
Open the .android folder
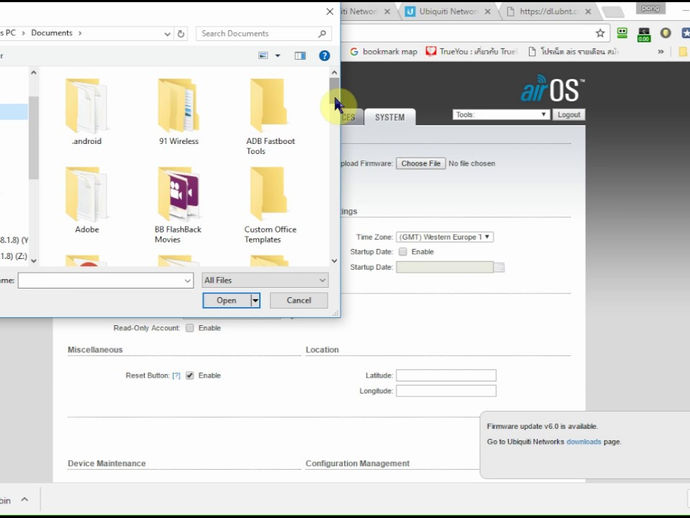[x=87, y=112]
